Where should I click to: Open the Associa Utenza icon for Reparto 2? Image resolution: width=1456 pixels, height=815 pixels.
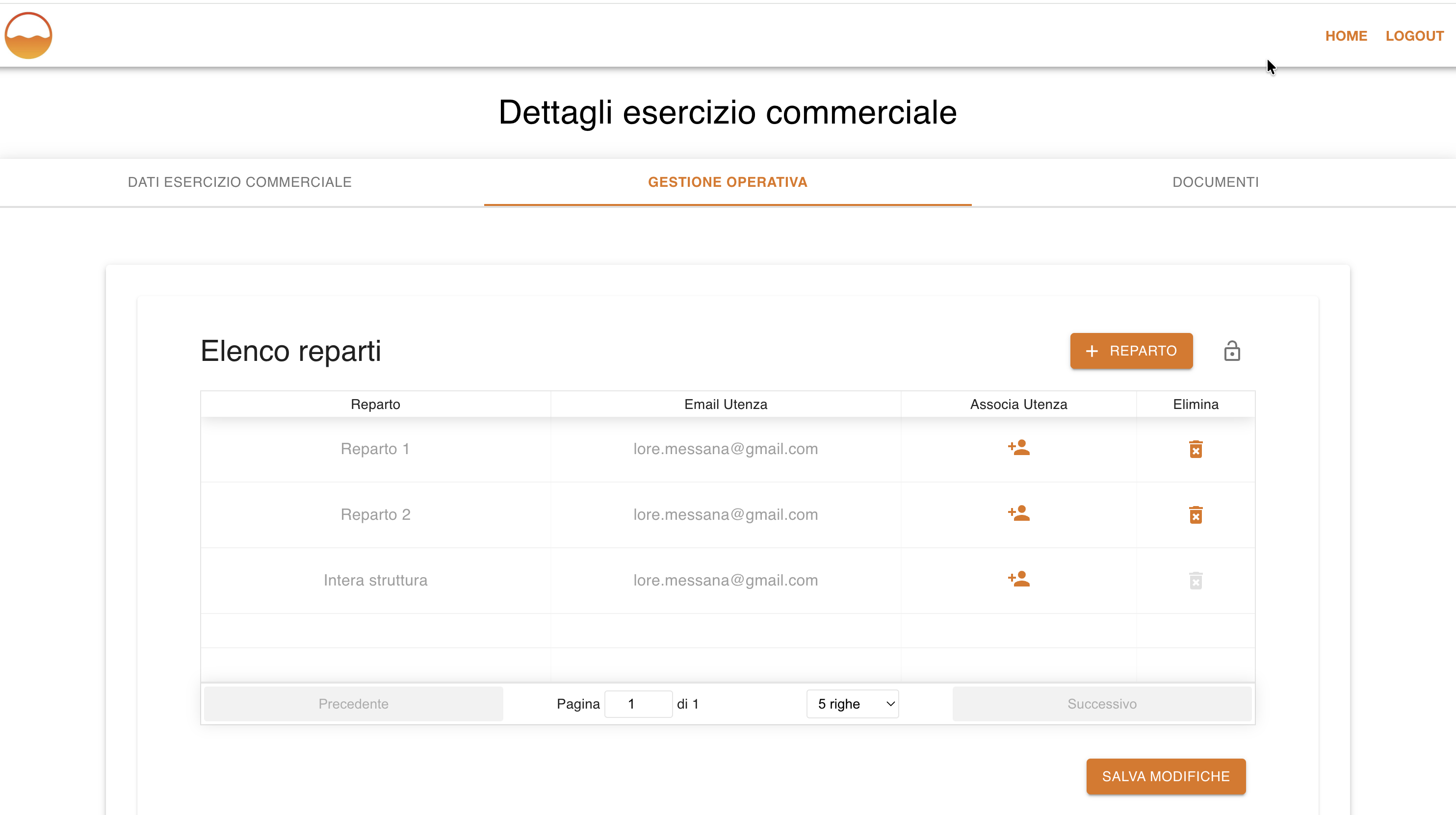(1018, 514)
